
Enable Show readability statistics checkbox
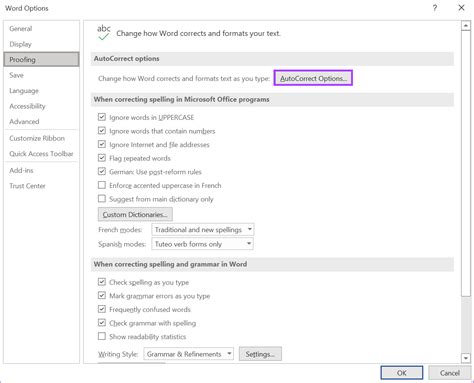click(x=102, y=336)
